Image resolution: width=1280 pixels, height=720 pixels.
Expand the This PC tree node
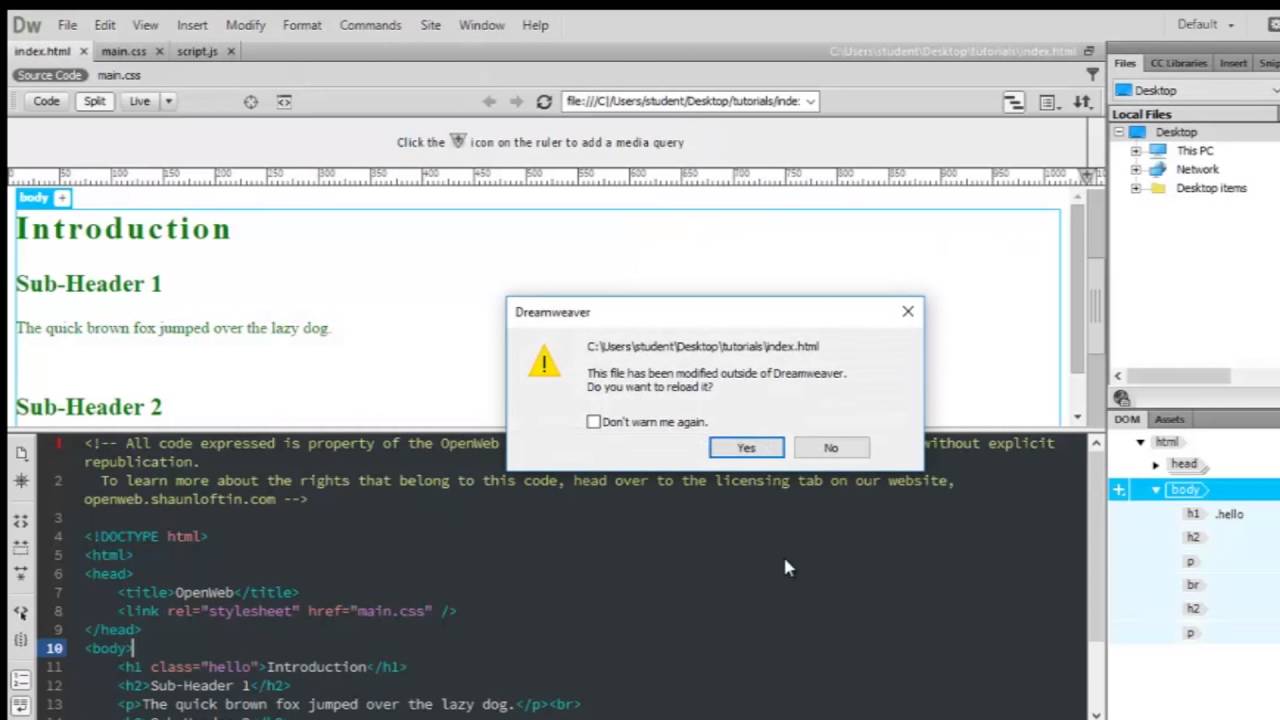1136,151
